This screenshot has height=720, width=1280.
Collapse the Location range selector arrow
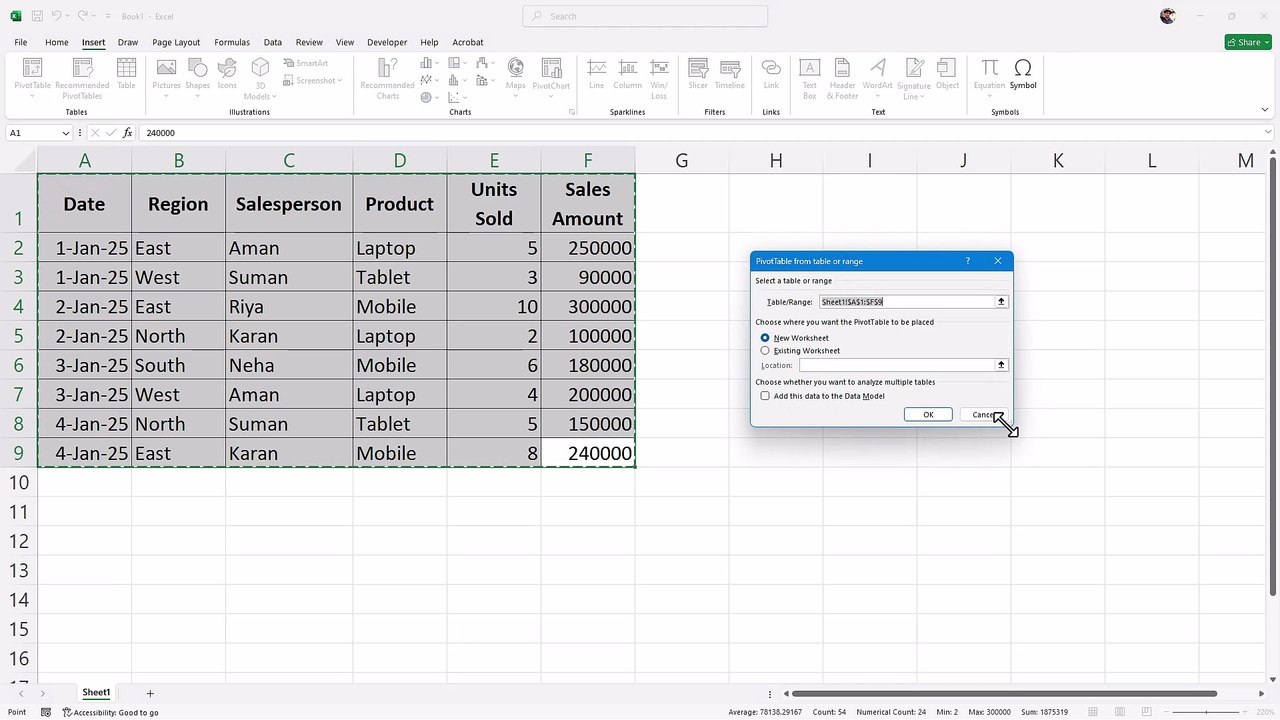coord(1001,365)
